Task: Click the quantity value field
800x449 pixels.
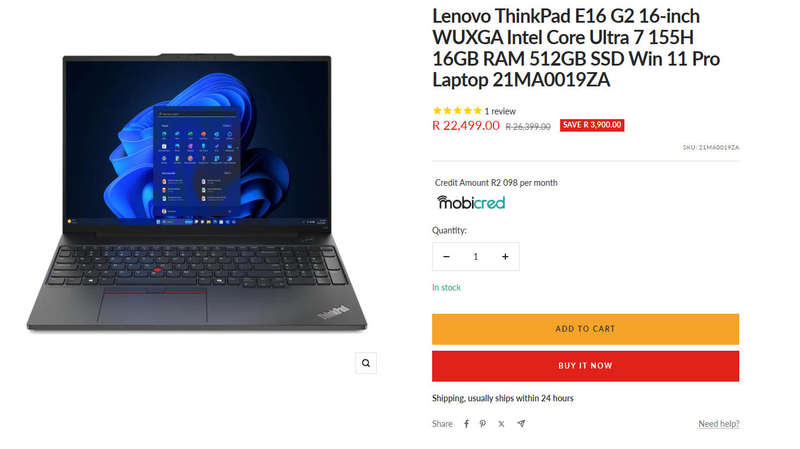Action: 476,257
